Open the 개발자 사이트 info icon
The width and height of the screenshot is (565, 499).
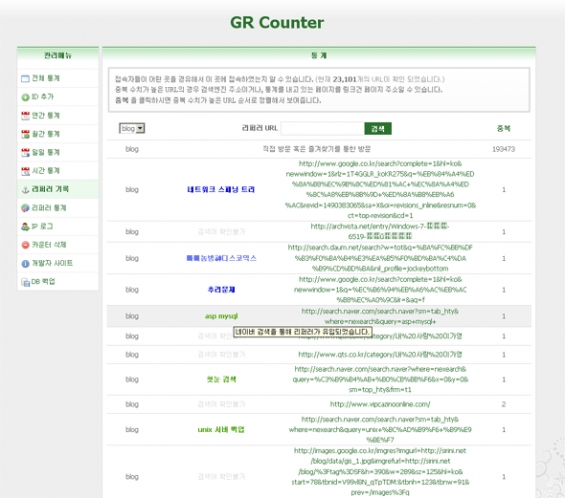pyautogui.click(x=25, y=264)
